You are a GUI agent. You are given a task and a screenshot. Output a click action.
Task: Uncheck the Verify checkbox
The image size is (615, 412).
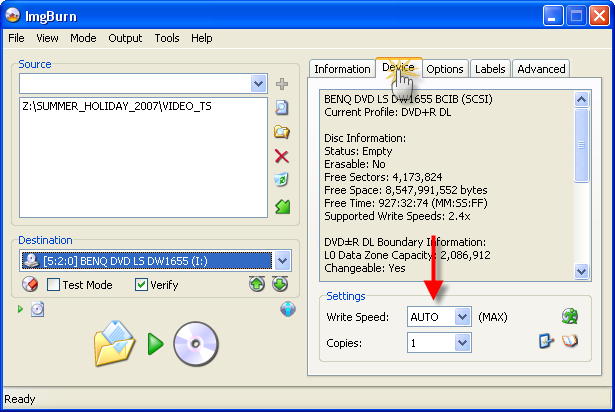pos(141,284)
